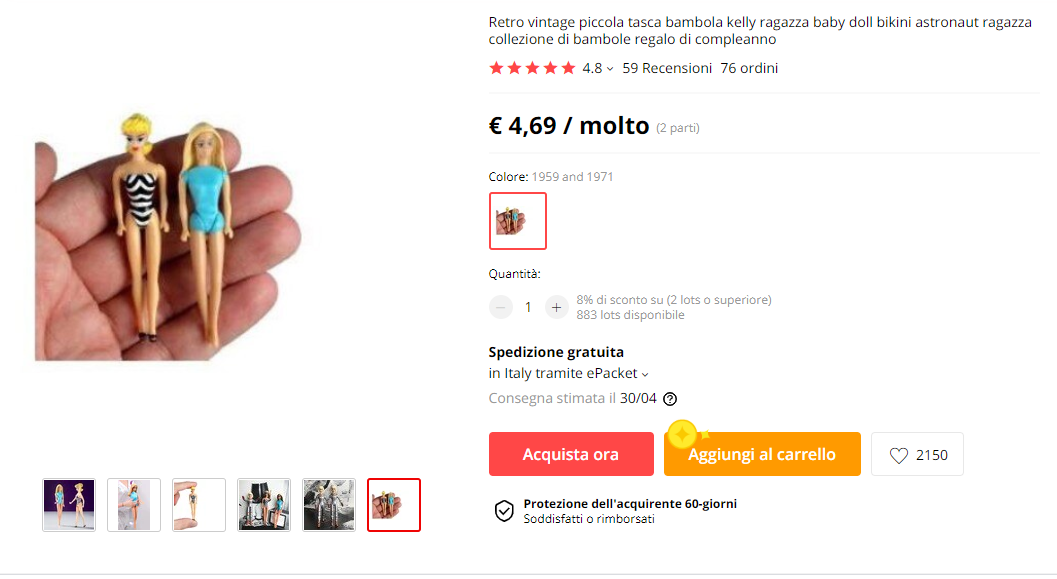Click Aggiungi al carrello button

(762, 454)
